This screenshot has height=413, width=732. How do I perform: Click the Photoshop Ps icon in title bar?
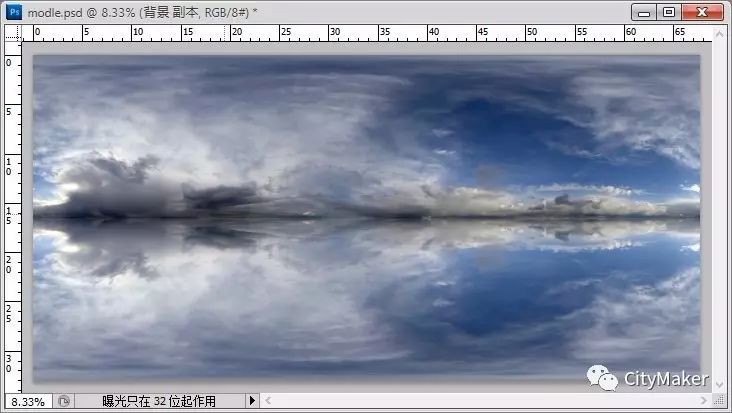click(14, 12)
